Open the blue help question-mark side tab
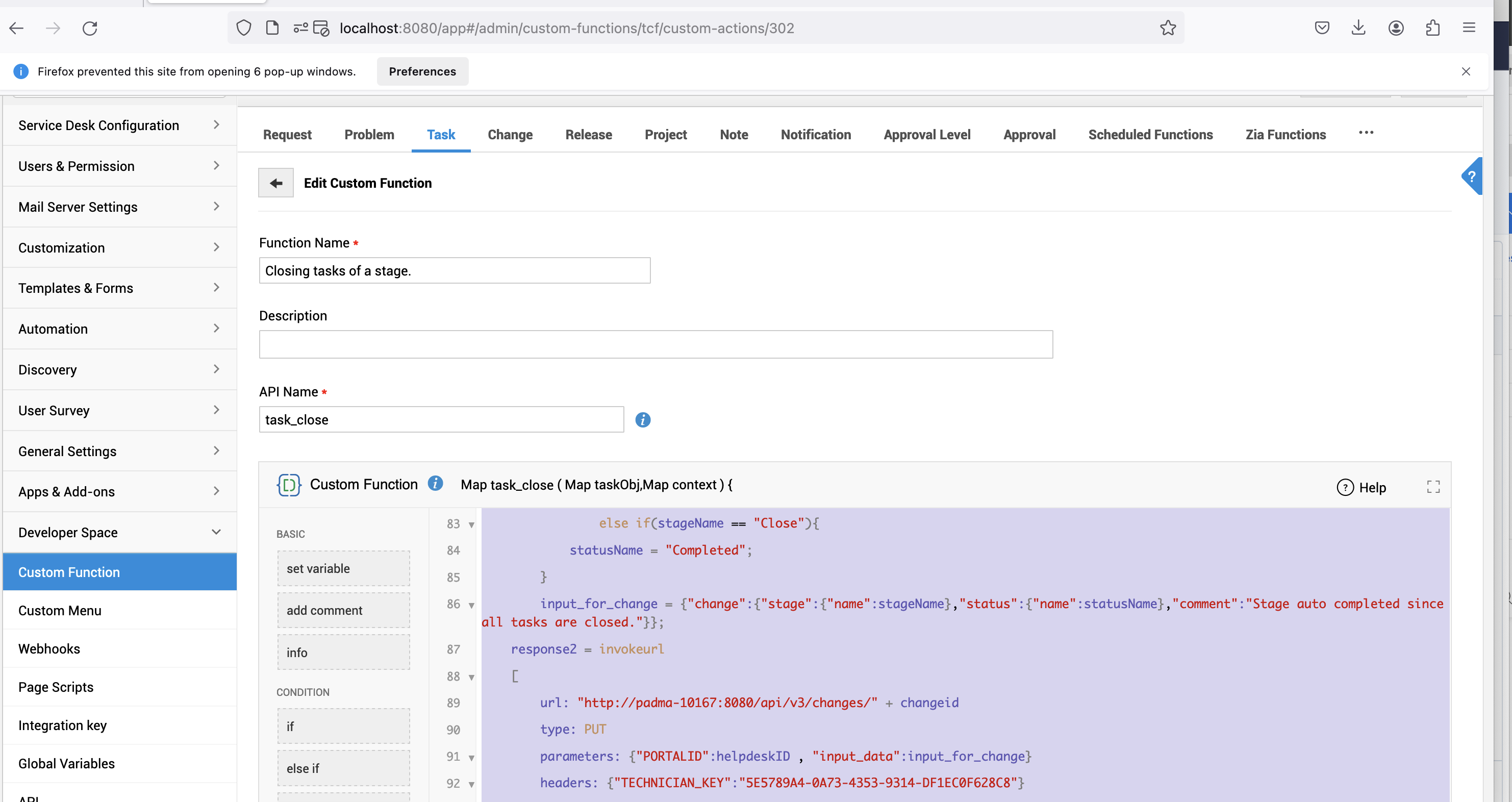1512x802 pixels. point(1472,176)
